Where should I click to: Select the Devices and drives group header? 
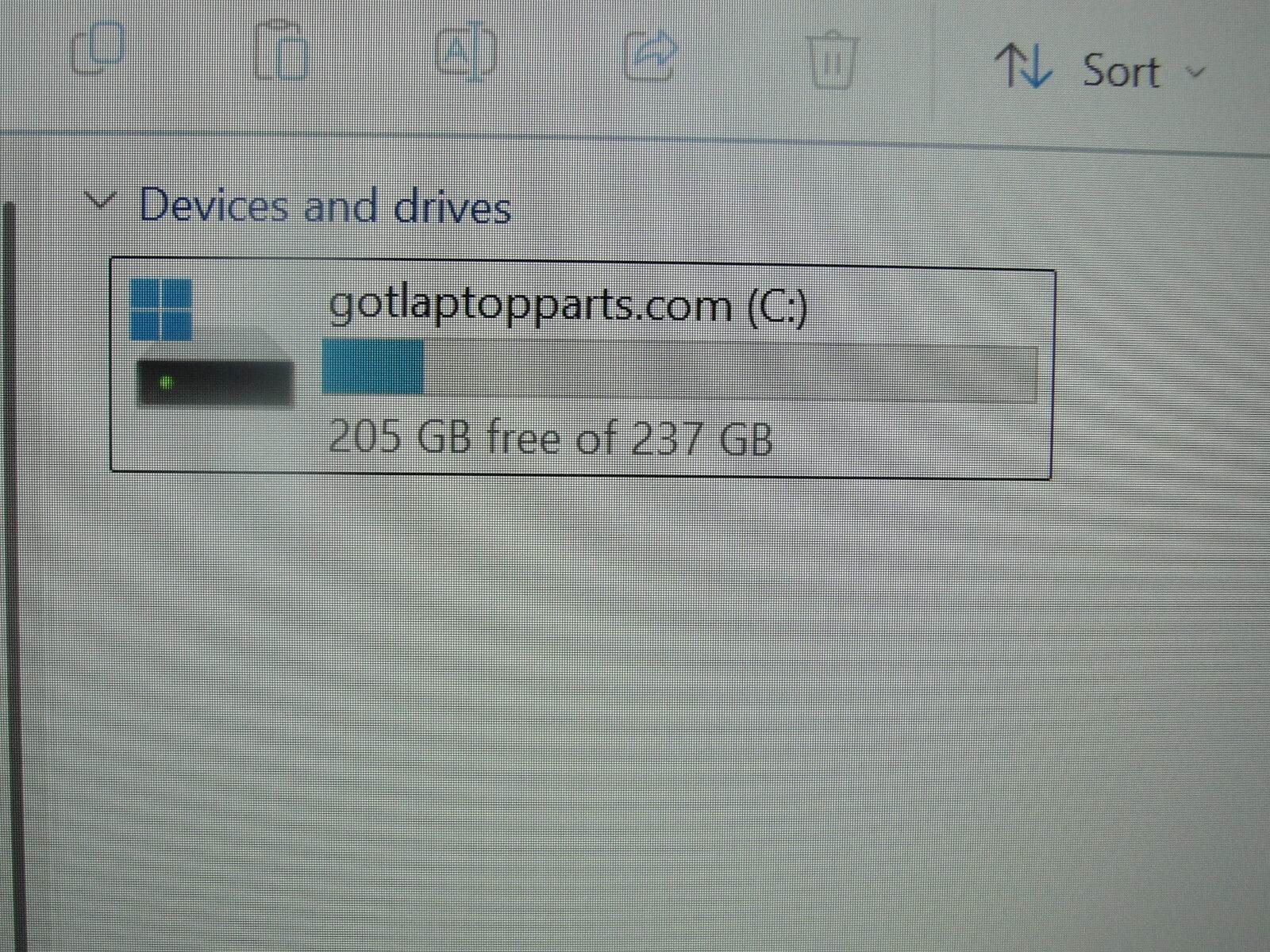tap(325, 205)
